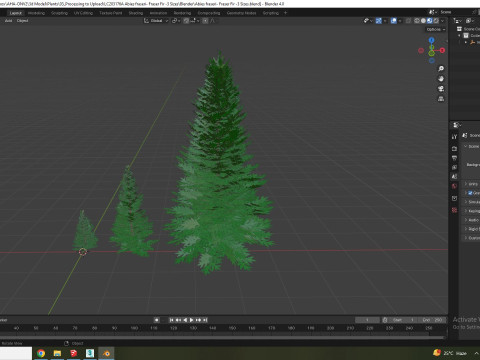Open Blender icon in the taskbar
Screen dimensions: 480x360
click(x=106, y=353)
